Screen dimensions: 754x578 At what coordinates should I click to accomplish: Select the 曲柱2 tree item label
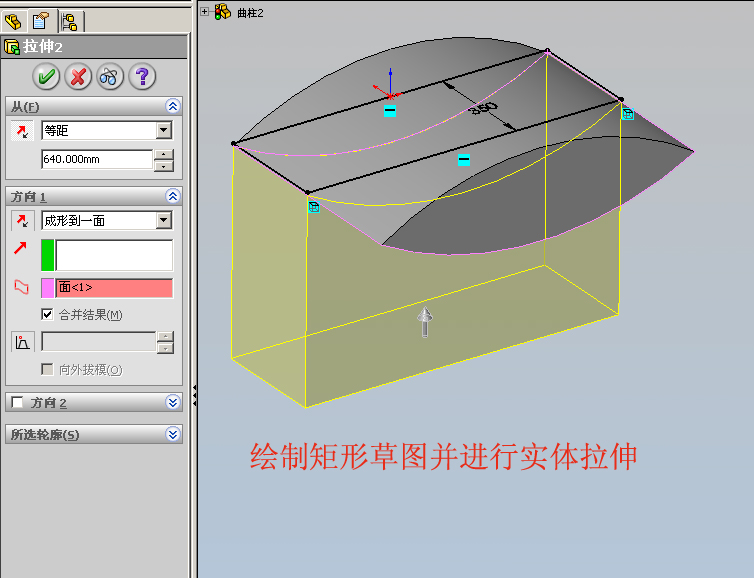(x=250, y=13)
